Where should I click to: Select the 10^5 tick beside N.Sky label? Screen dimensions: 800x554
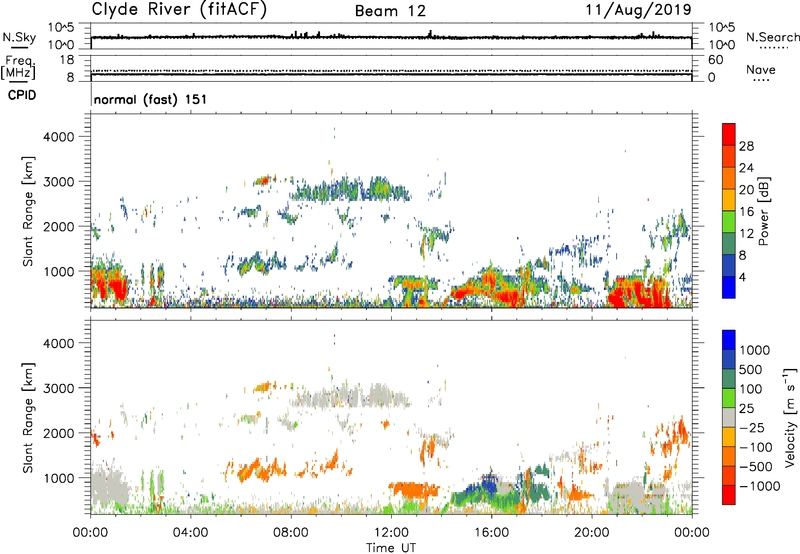click(x=61, y=27)
